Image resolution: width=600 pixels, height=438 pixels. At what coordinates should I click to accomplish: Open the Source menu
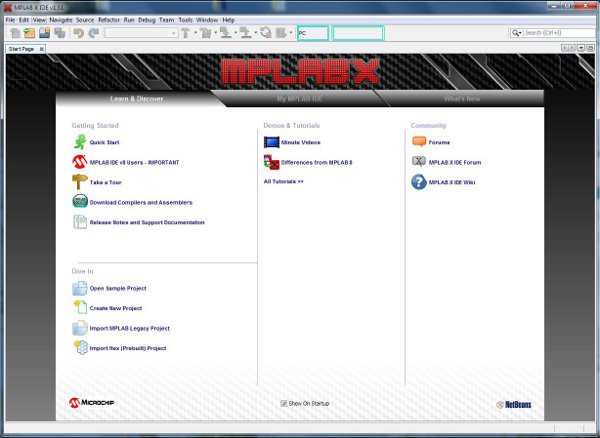pyautogui.click(x=85, y=20)
